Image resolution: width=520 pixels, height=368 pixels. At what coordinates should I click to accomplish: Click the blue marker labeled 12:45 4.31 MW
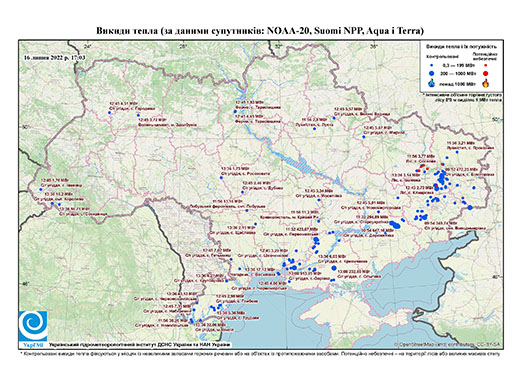[x=109, y=113]
